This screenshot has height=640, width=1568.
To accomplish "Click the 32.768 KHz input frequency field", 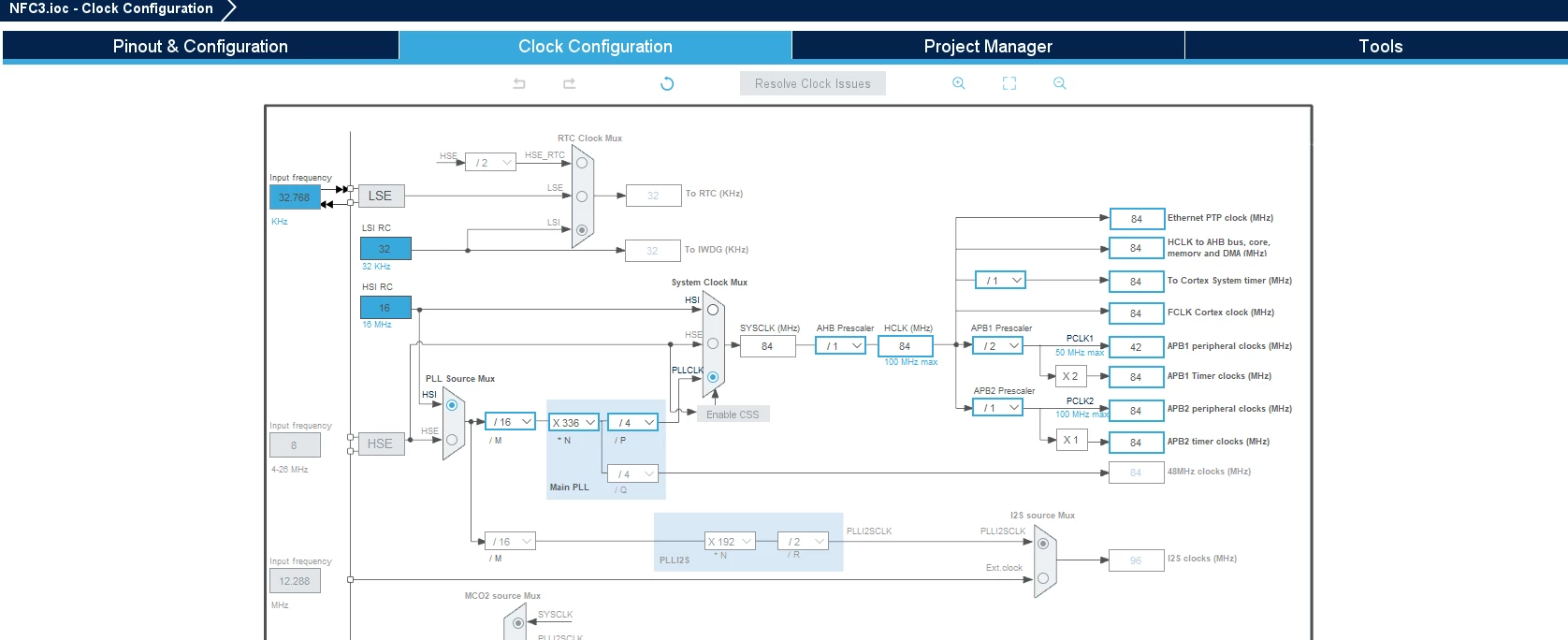I will (295, 197).
